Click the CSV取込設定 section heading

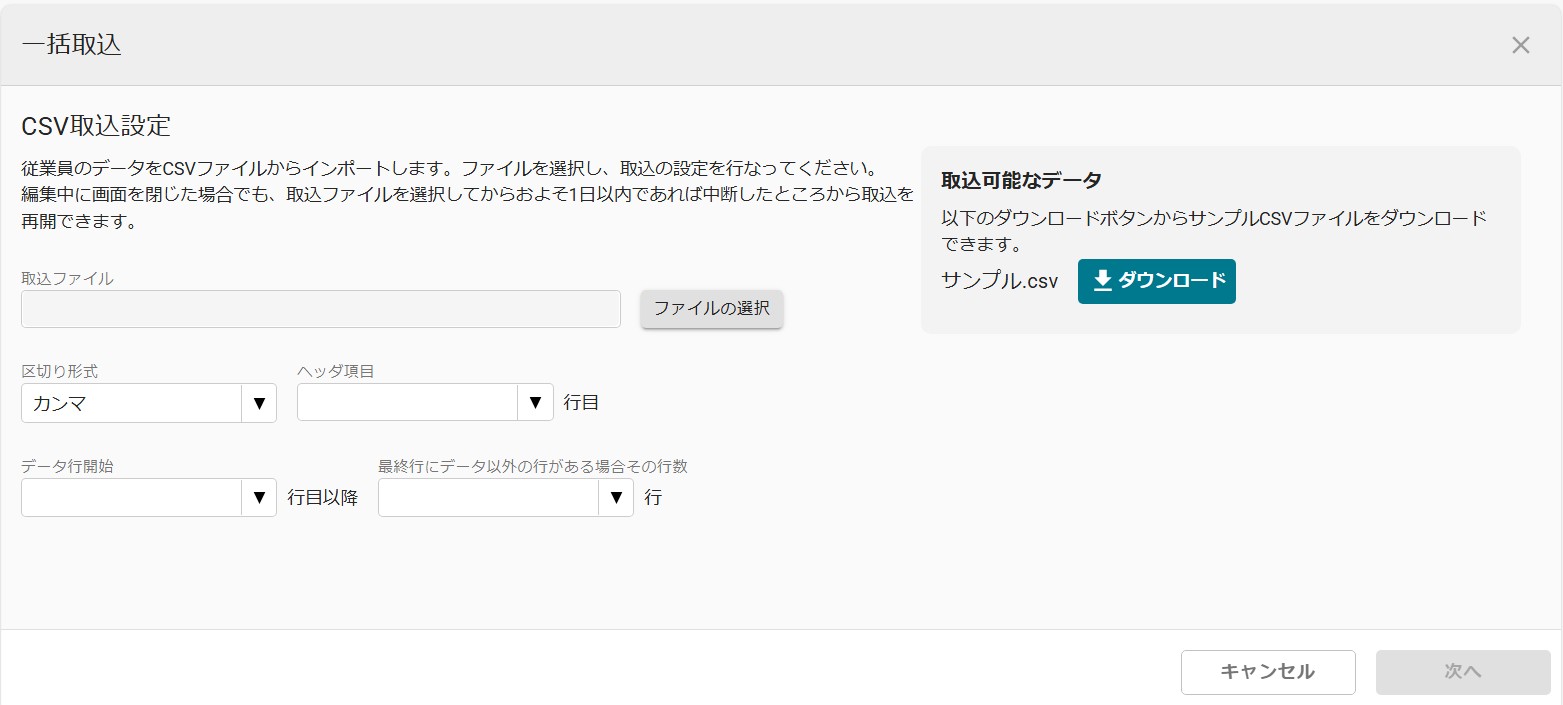(x=96, y=126)
